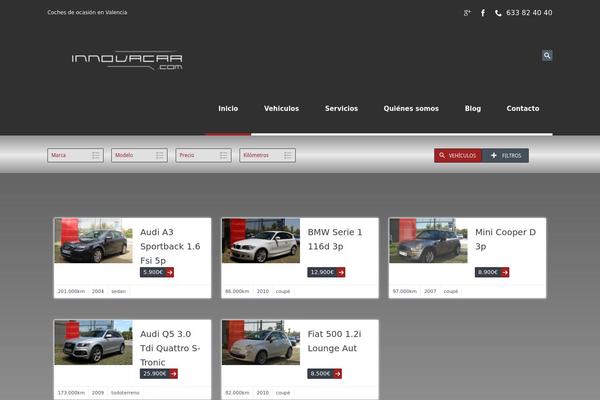Click the white BMW Serie 1 photo

tap(261, 240)
